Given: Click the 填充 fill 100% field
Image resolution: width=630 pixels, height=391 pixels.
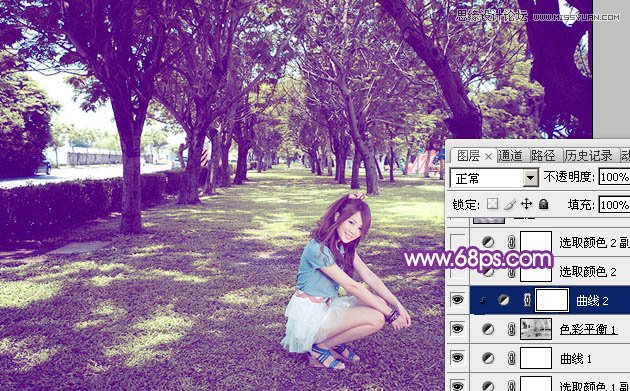Looking at the screenshot, I should [x=615, y=205].
